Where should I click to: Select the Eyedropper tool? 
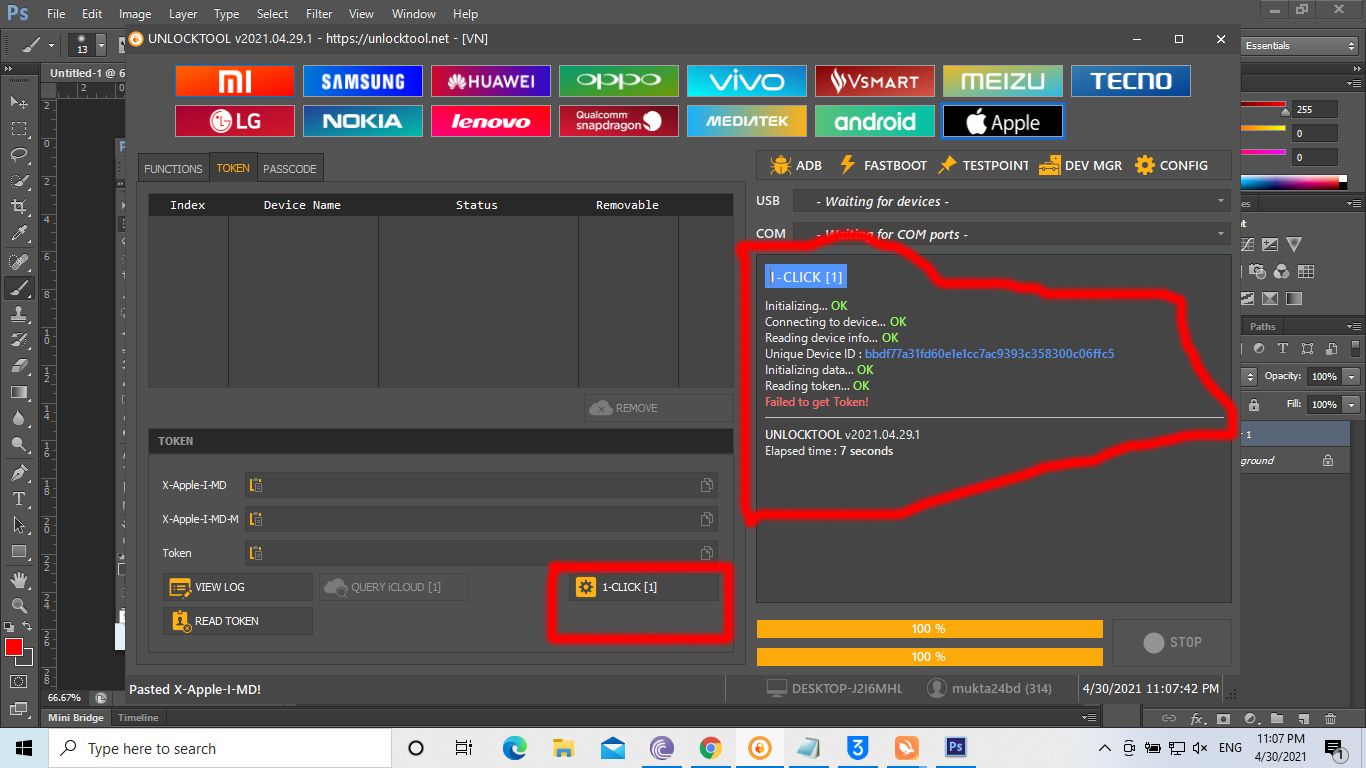pos(19,234)
